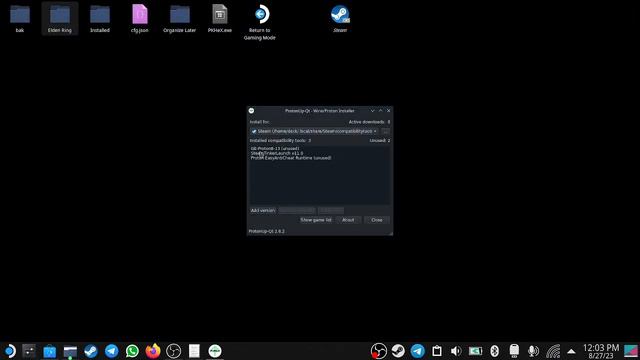The height and width of the screenshot is (360, 640).
Task: Click the Steam system tray icon
Action: [398, 351]
